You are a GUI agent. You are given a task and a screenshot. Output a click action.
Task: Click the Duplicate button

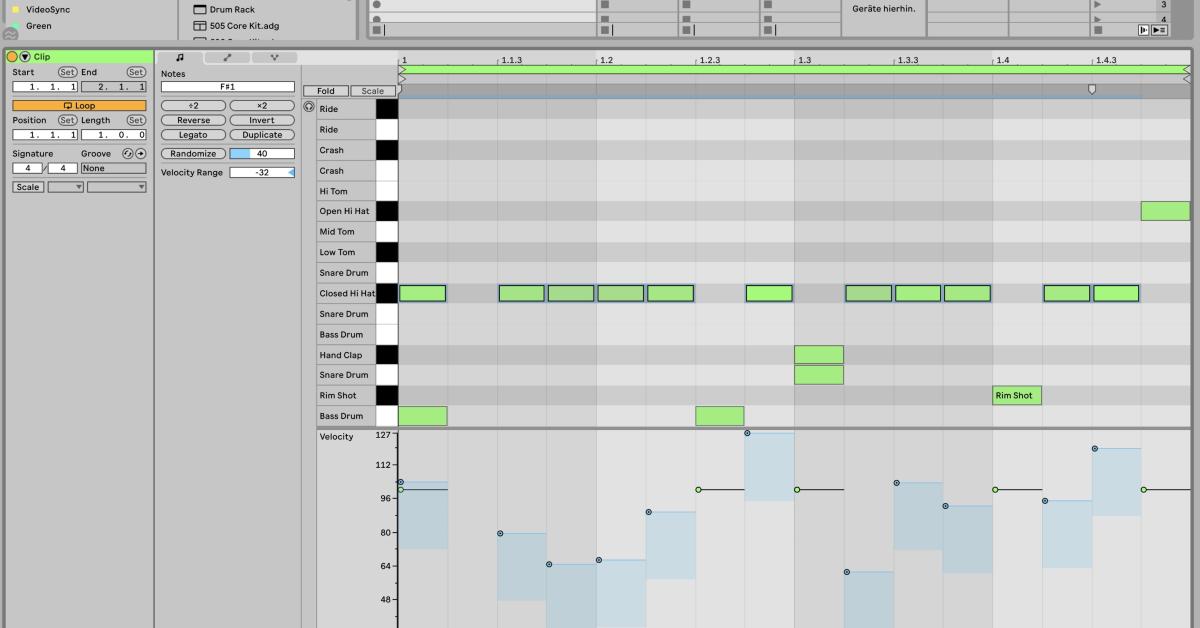pyautogui.click(x=262, y=134)
